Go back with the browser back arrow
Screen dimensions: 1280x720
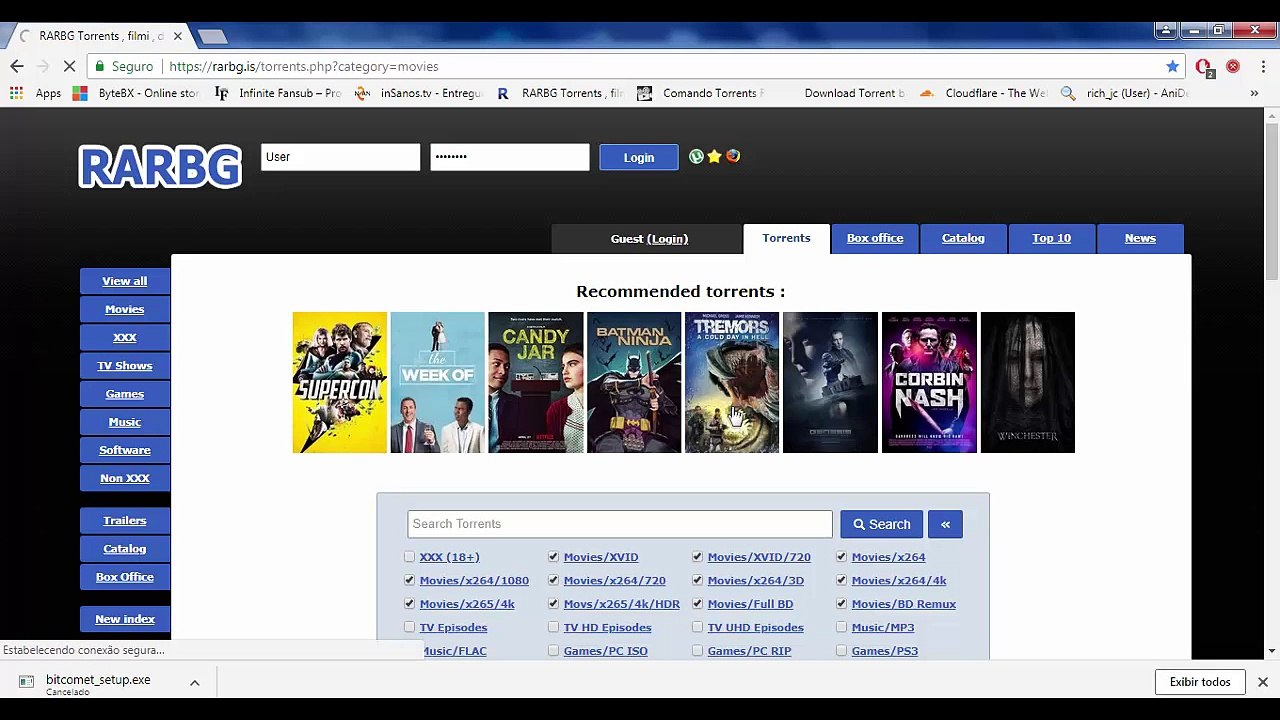(17, 66)
